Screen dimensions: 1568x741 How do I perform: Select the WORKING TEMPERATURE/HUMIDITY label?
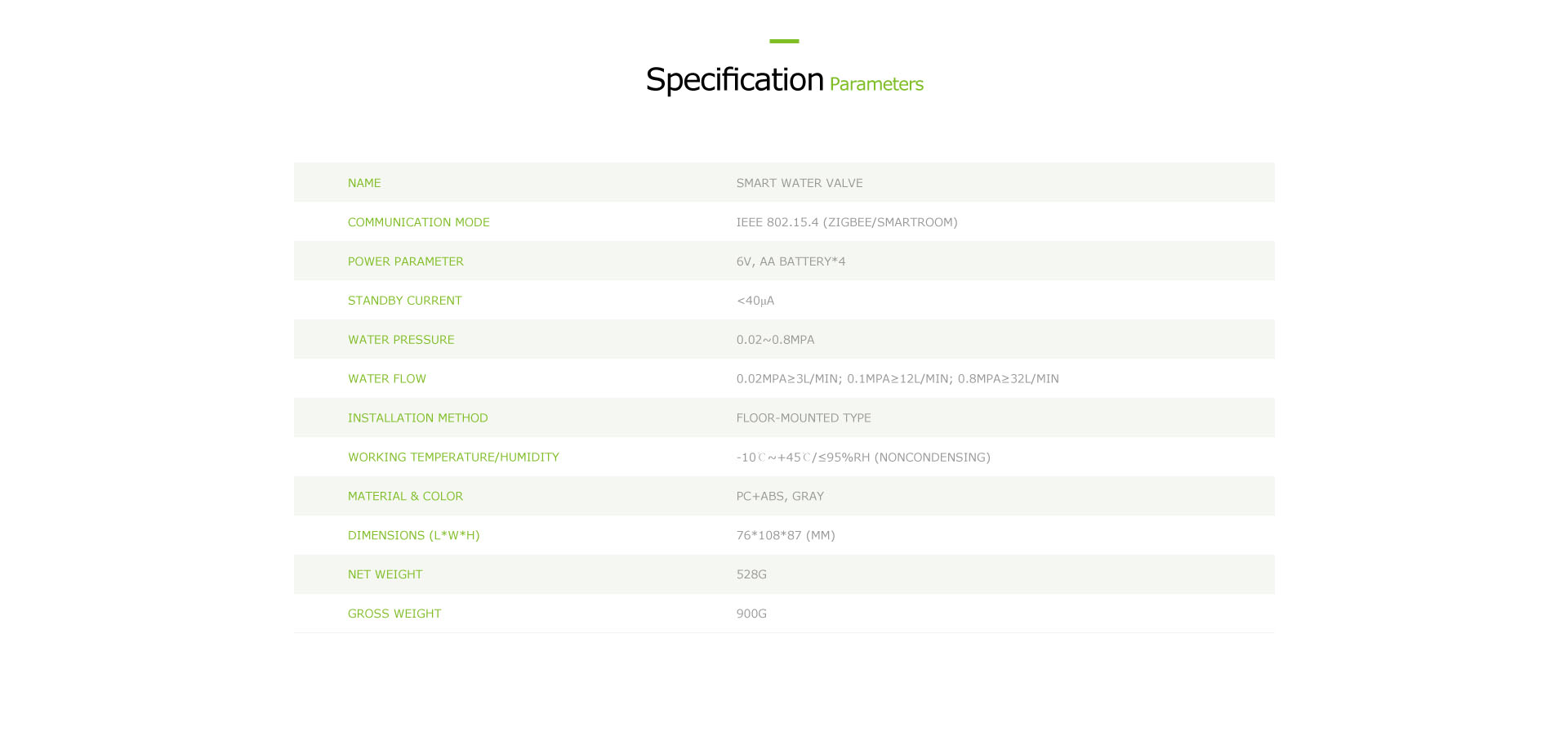453,458
